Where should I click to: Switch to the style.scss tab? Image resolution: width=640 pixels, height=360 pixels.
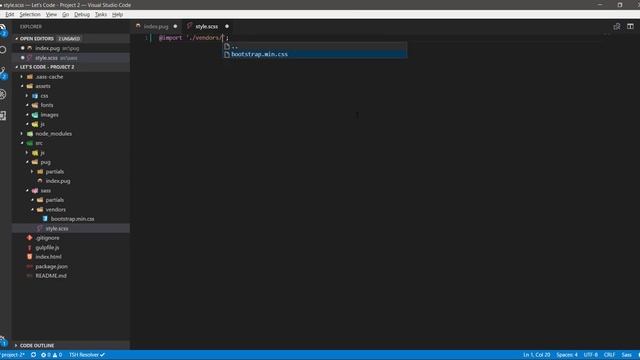click(207, 27)
